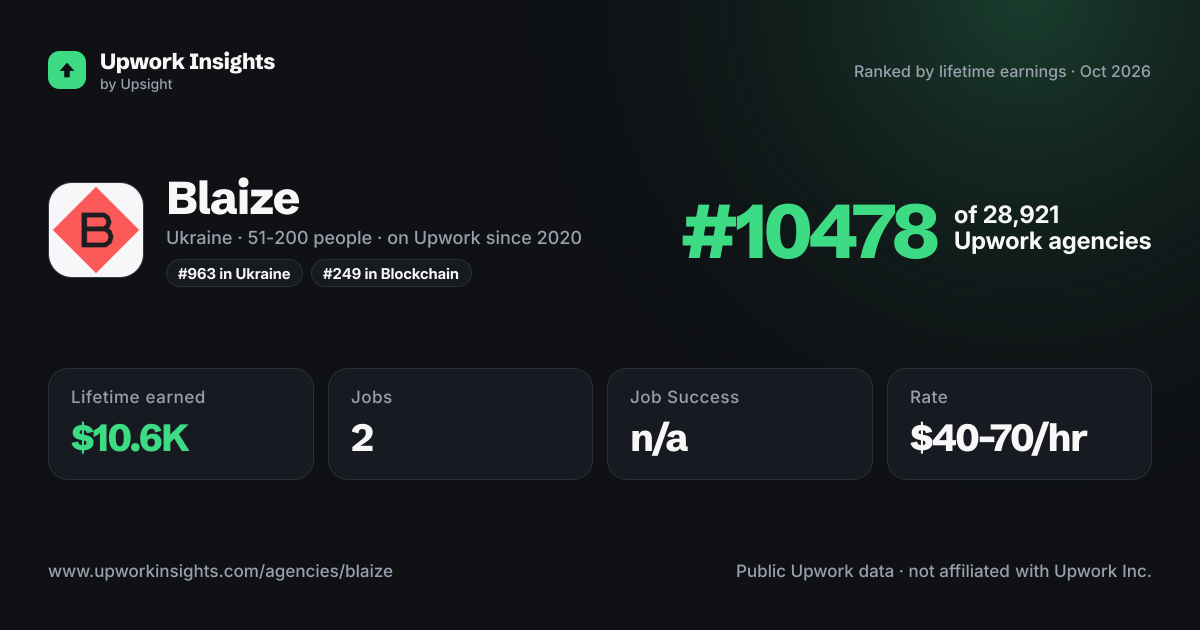The height and width of the screenshot is (630, 1200).
Task: Open the Jobs stat card
Action: point(460,424)
